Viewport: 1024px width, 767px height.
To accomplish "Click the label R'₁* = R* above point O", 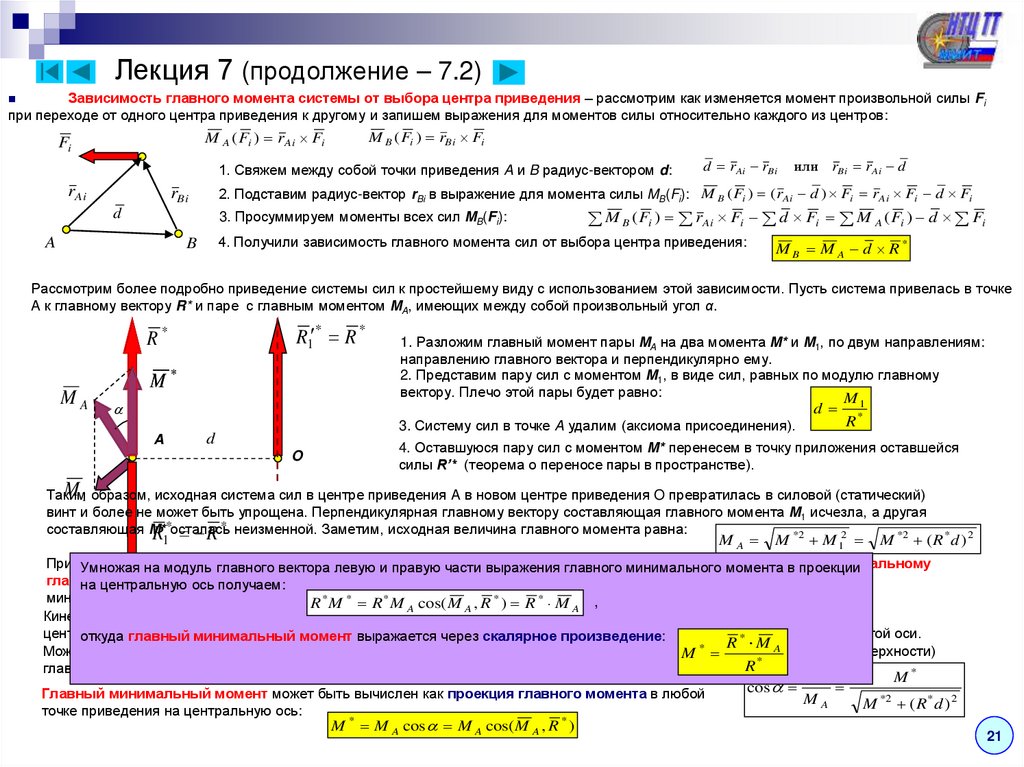I will pyautogui.click(x=330, y=336).
